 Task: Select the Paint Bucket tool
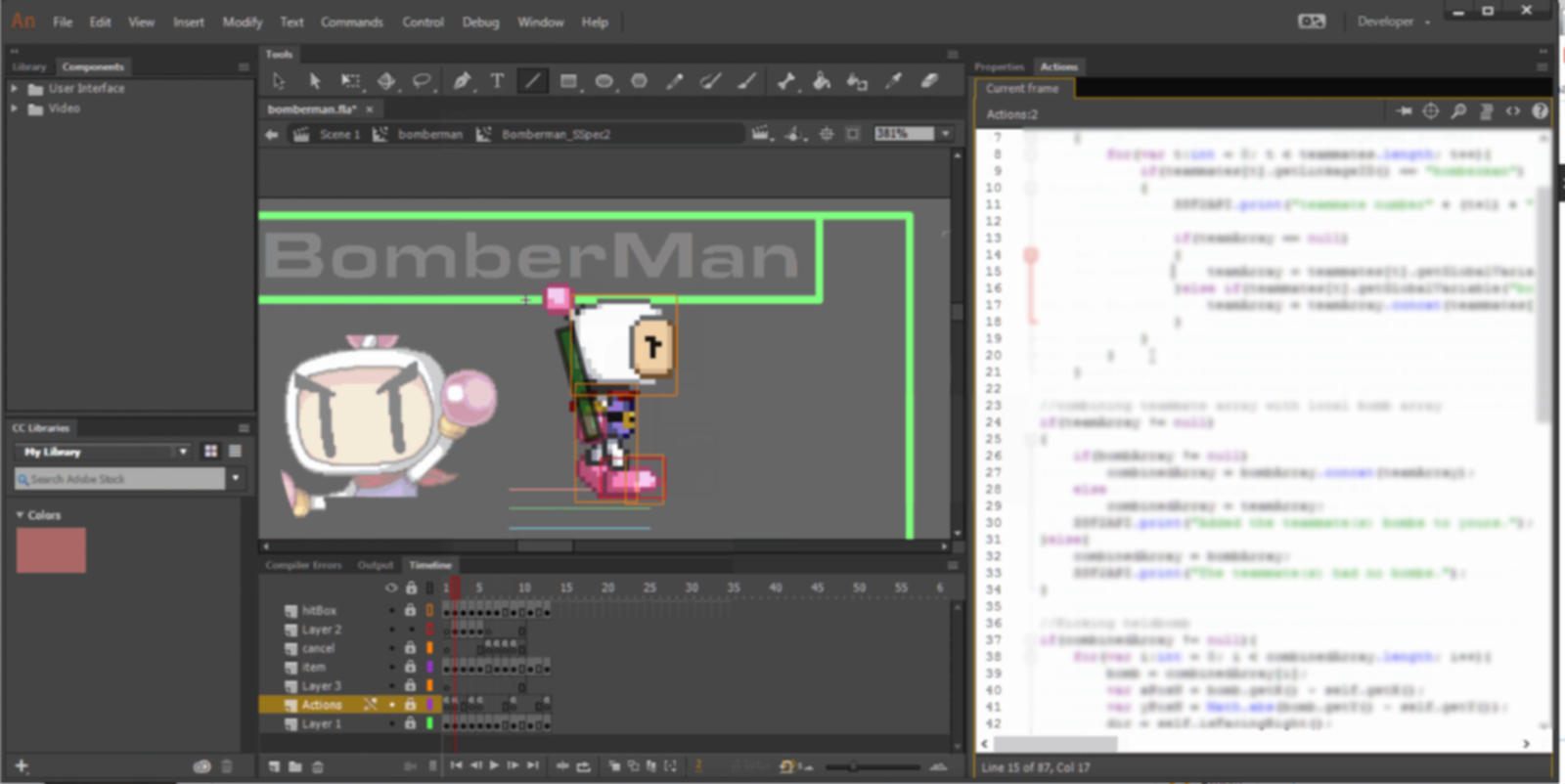pos(822,81)
